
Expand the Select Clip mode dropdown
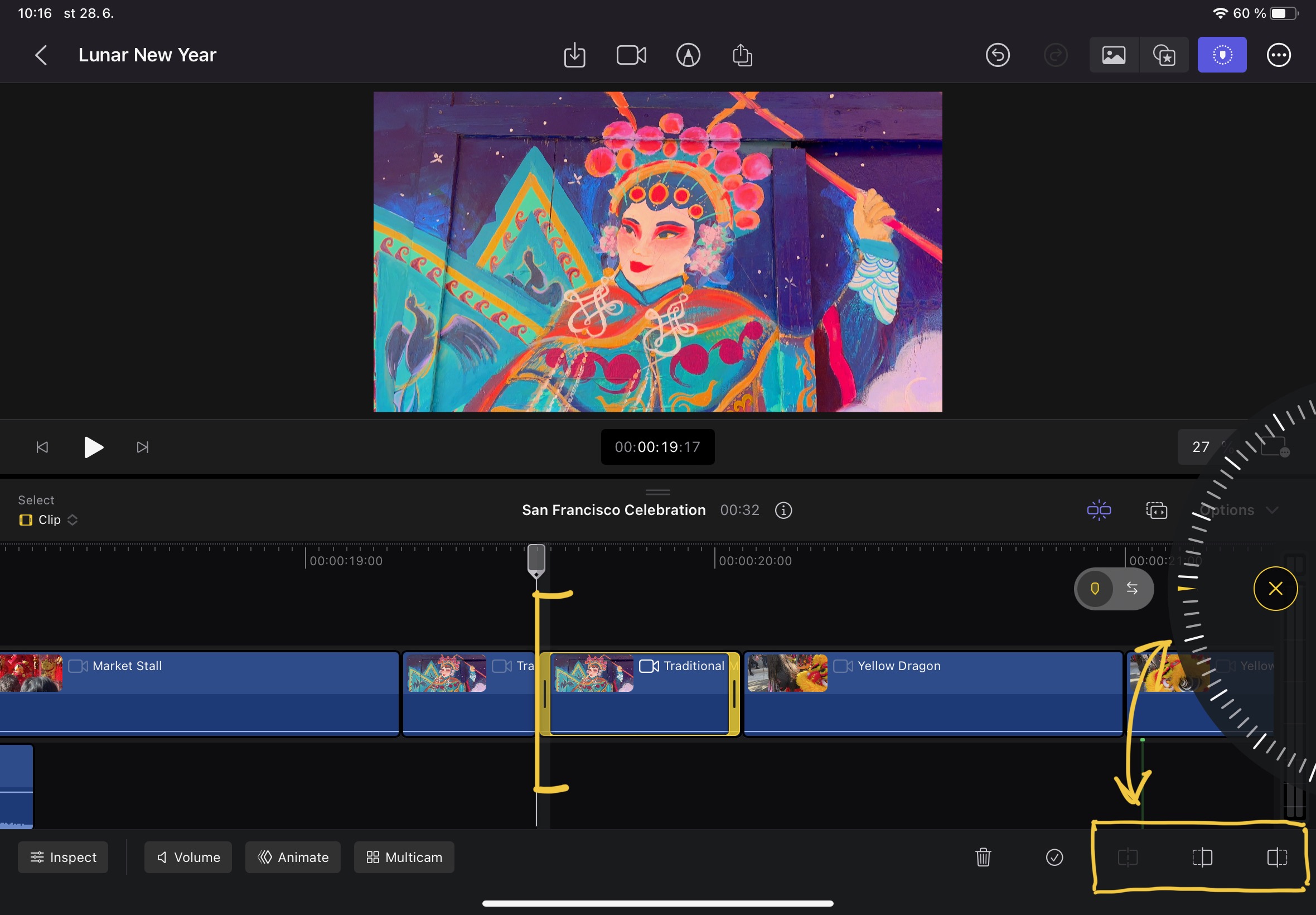(x=49, y=519)
